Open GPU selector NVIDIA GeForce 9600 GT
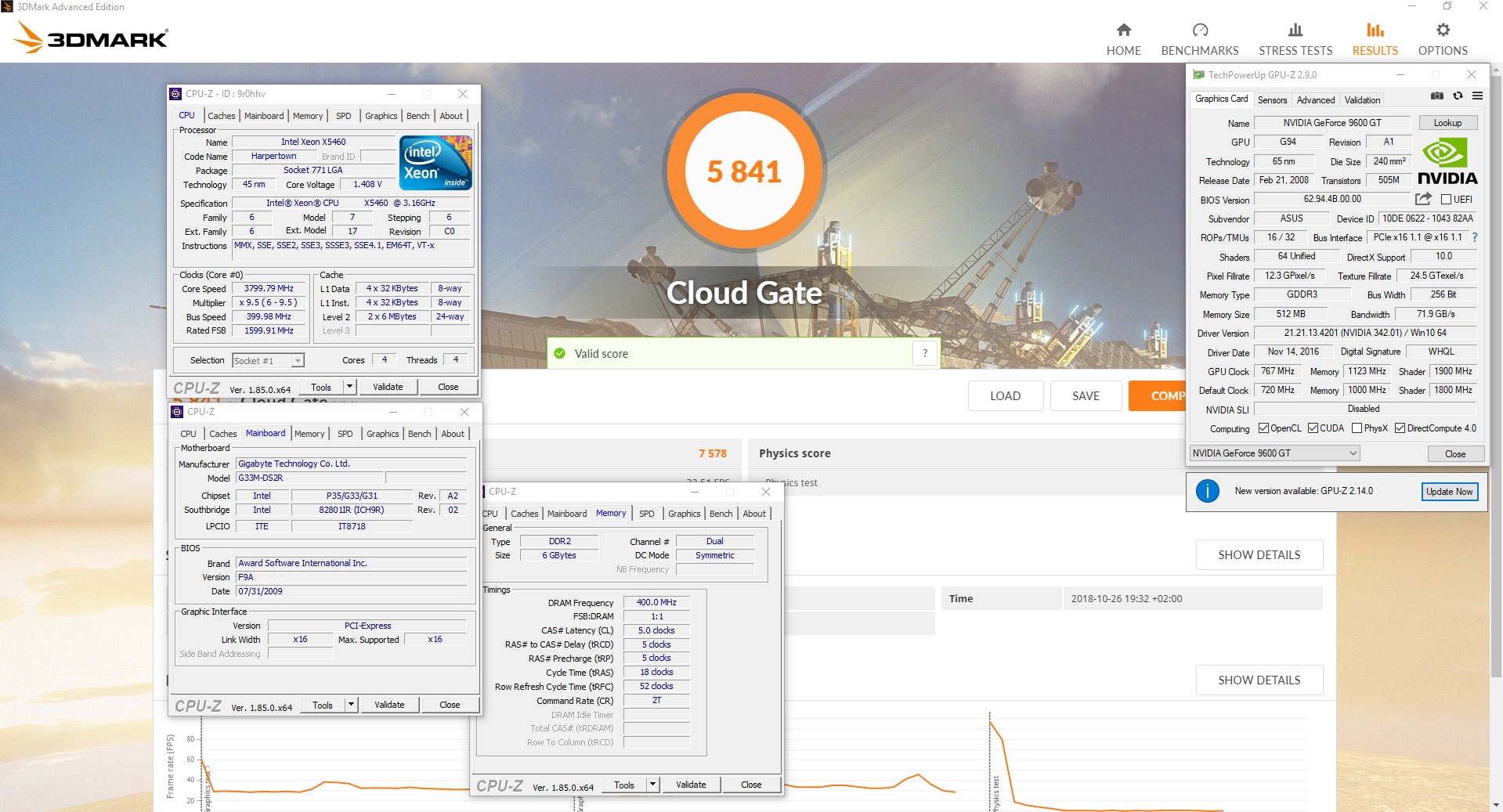 click(x=1274, y=453)
